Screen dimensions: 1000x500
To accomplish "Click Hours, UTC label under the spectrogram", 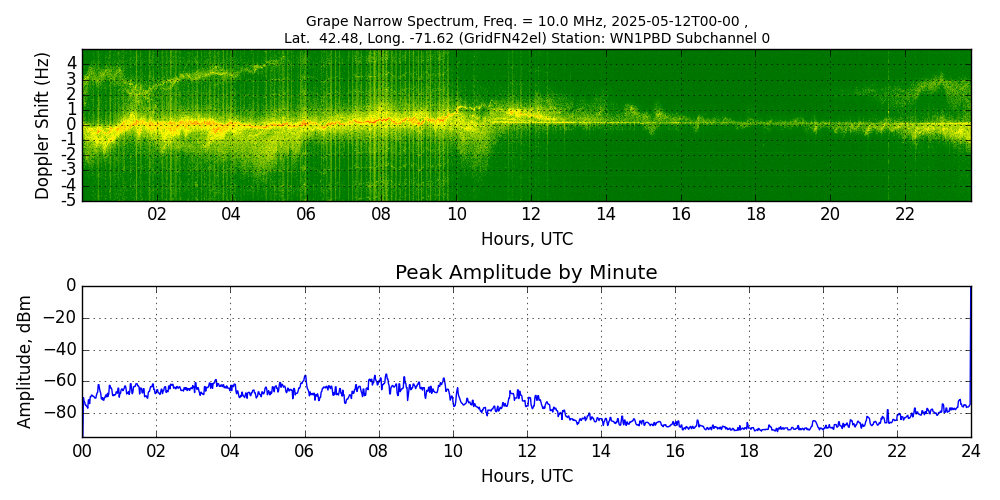I will [526, 240].
